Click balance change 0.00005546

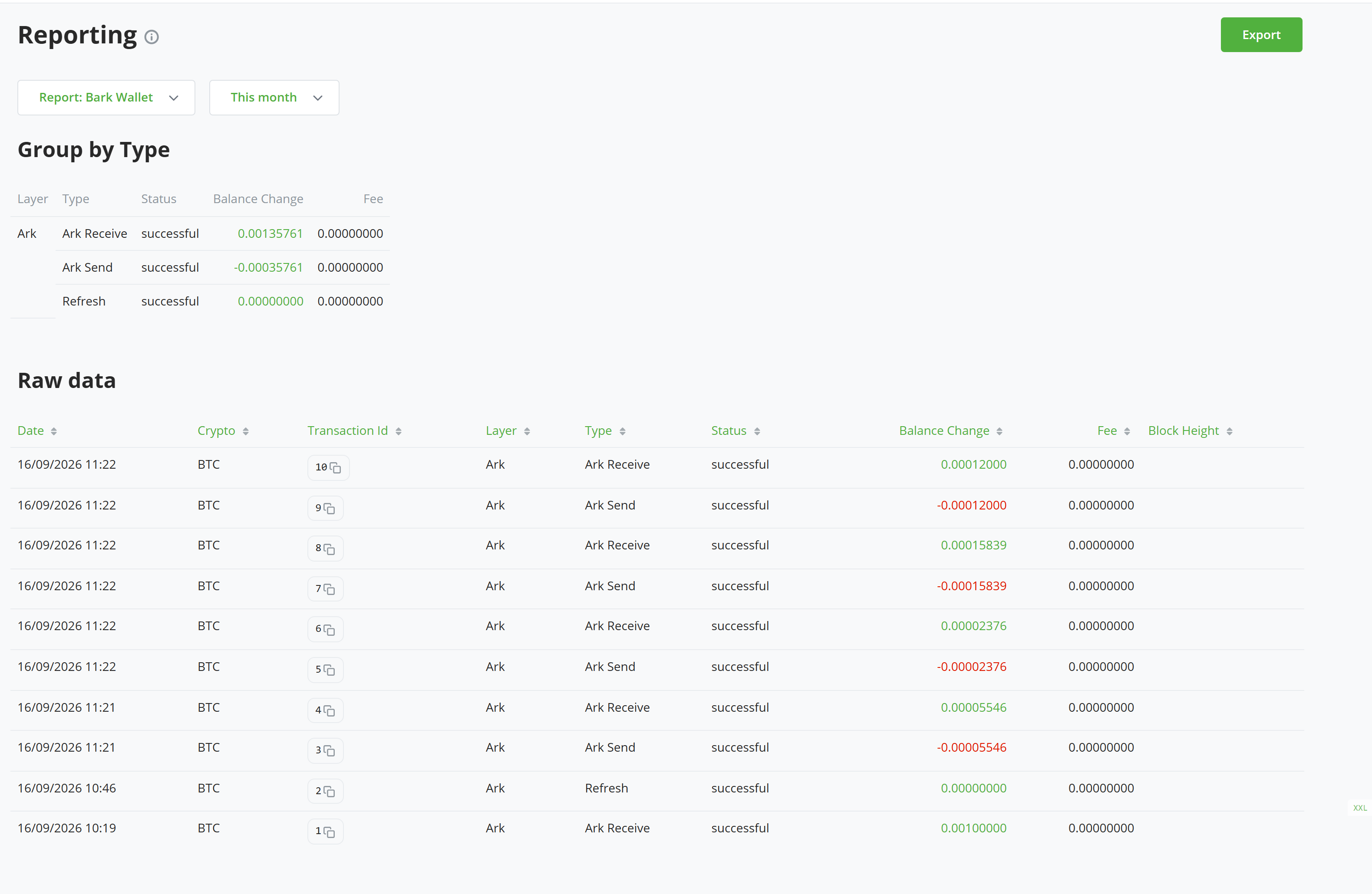[974, 707]
